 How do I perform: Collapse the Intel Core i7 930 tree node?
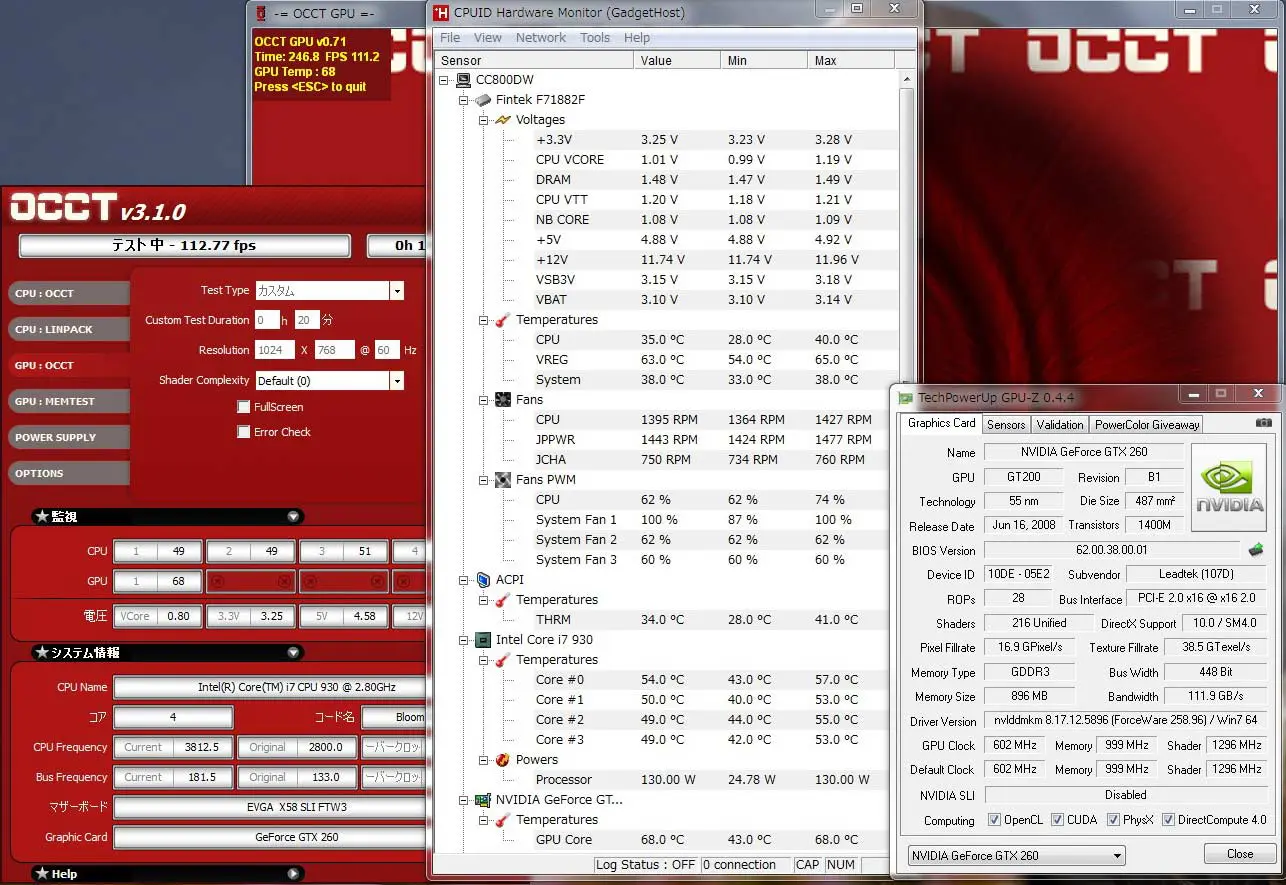[463, 640]
